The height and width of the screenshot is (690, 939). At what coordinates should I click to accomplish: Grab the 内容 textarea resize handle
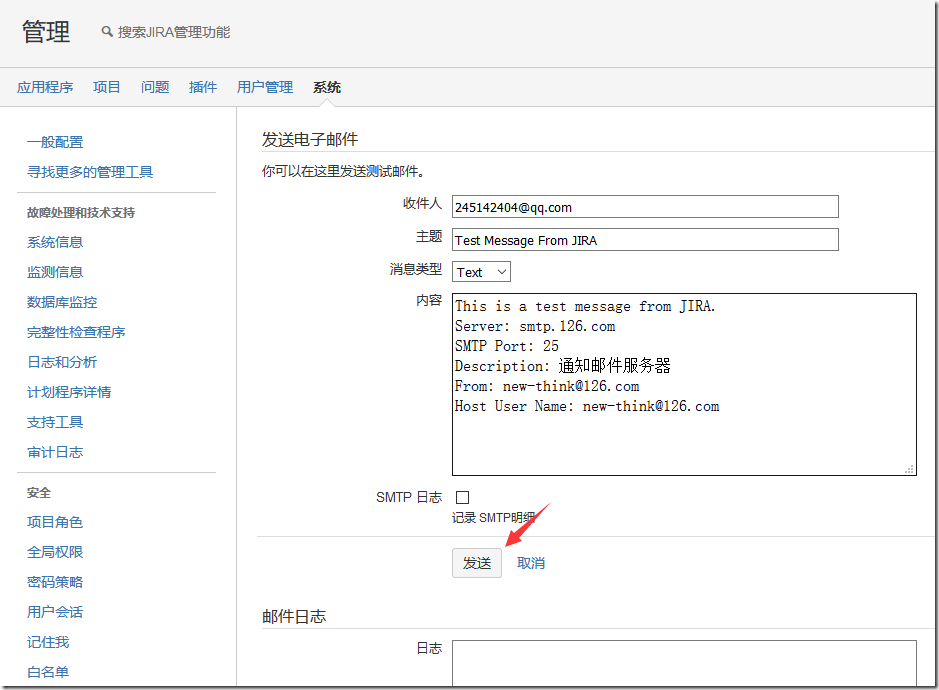(x=909, y=469)
